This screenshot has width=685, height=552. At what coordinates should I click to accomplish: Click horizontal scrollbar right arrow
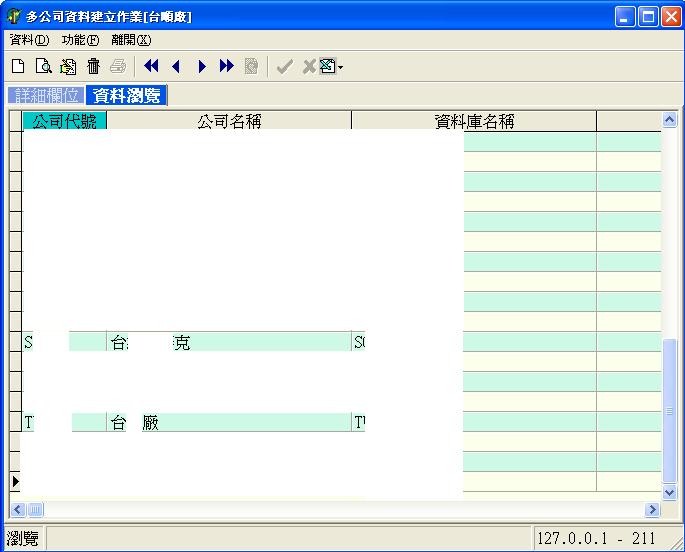tap(652, 509)
